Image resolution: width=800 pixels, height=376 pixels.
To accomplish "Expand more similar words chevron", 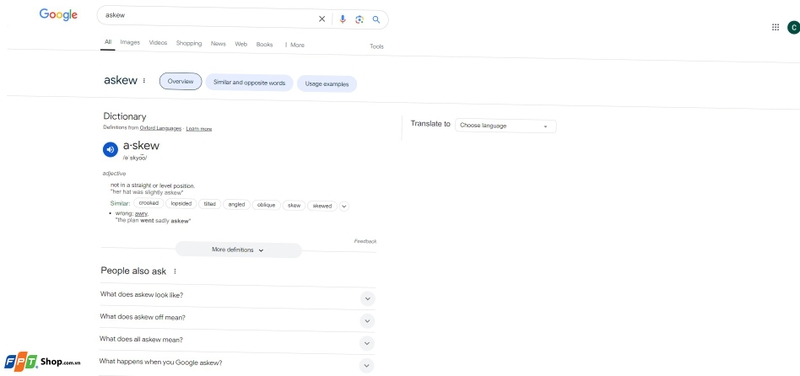I will click(344, 206).
